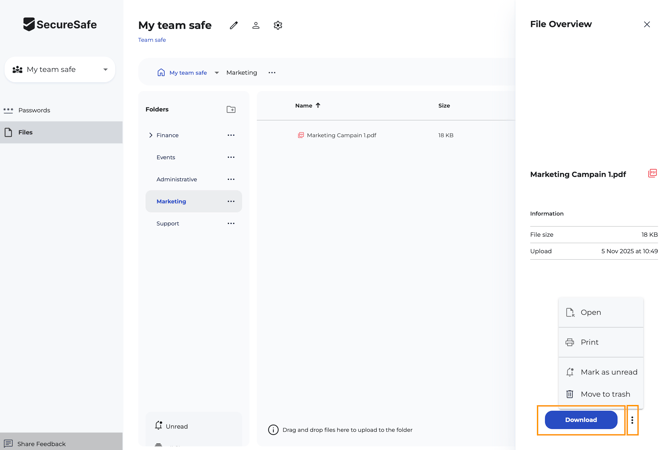This screenshot has width=670, height=450.
Task: Open team members user icon
Action: (256, 25)
